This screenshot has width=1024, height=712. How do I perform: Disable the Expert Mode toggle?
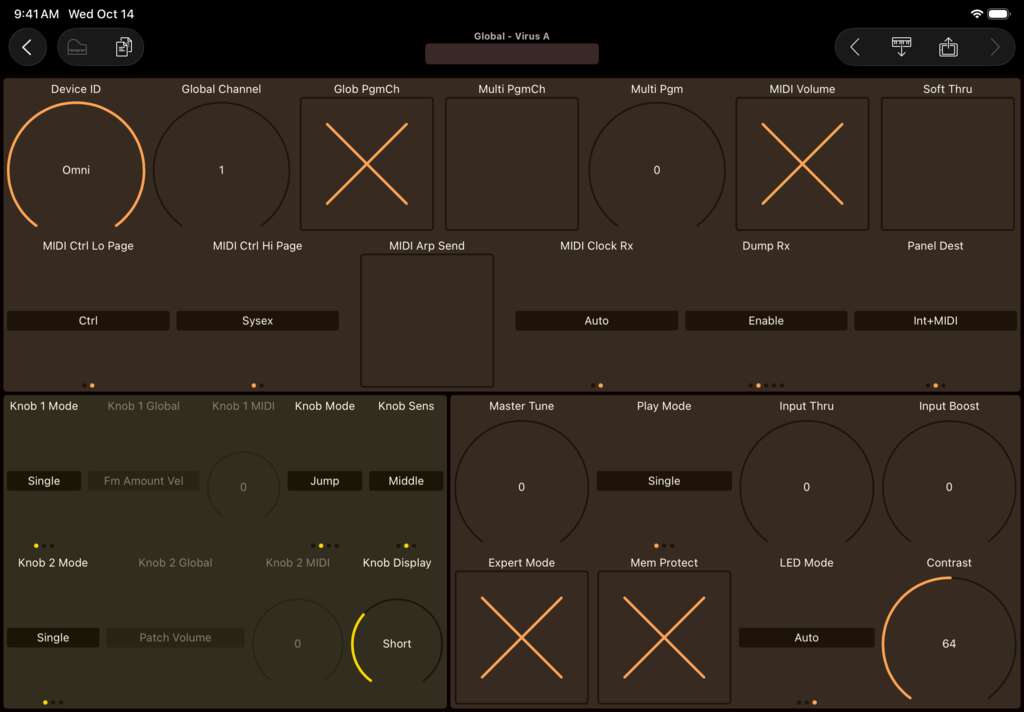pos(521,638)
